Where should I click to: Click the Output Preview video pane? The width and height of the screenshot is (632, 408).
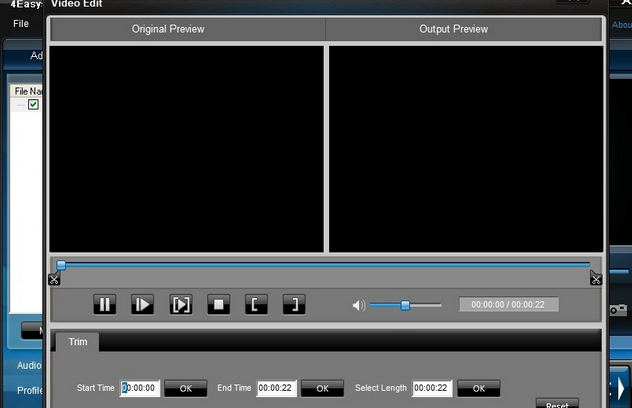(466, 149)
